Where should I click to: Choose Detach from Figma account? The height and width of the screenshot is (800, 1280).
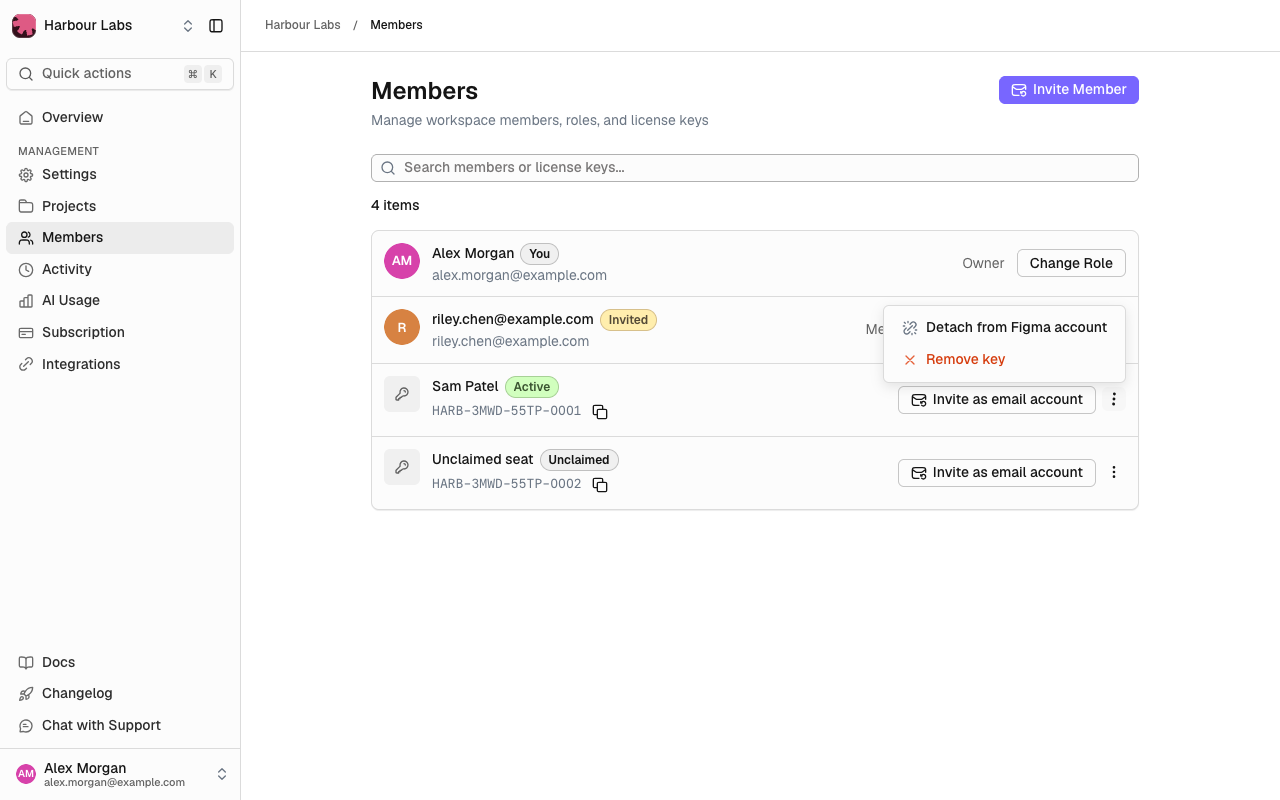pos(1004,327)
